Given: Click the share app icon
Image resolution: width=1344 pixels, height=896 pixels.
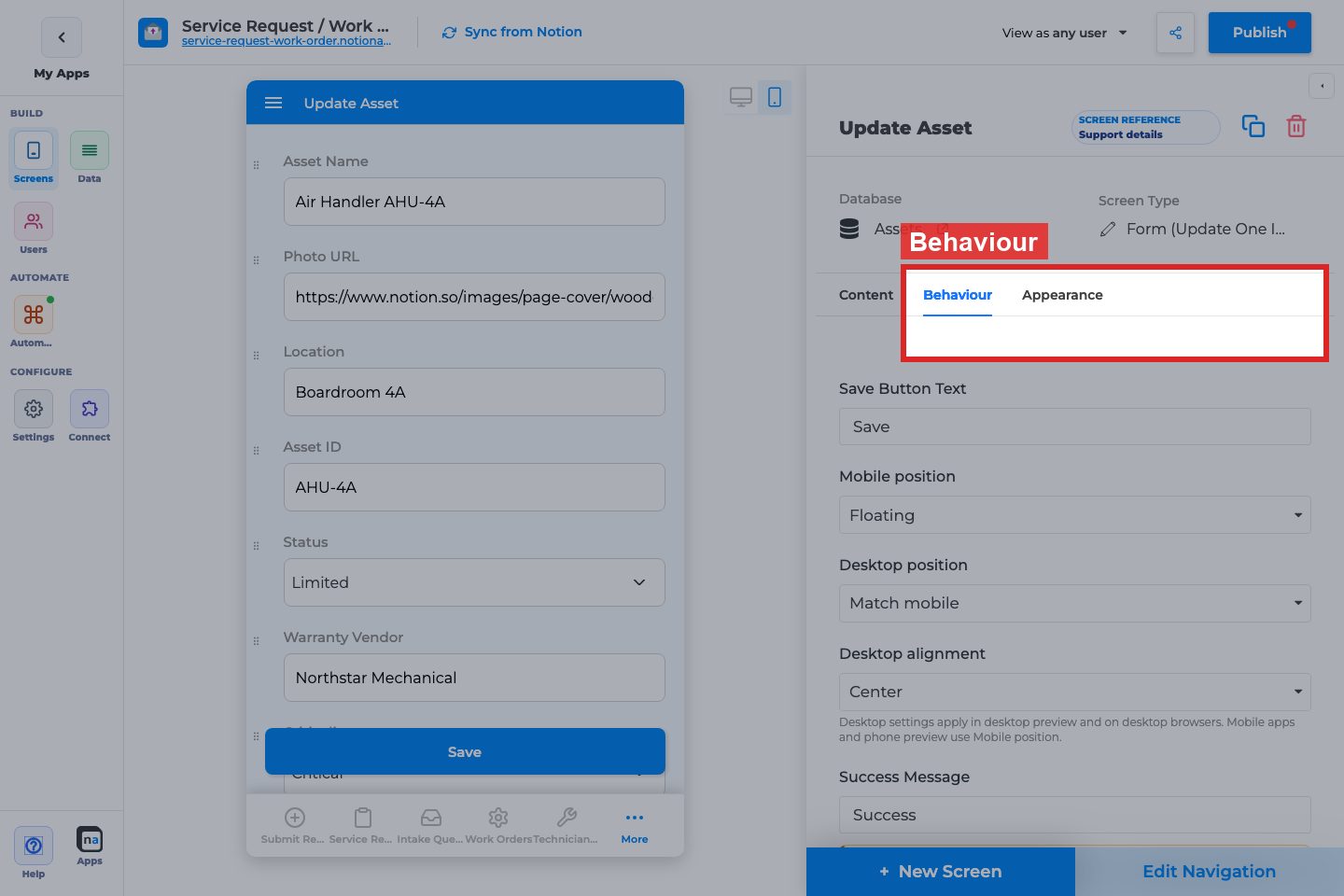Looking at the screenshot, I should tap(1175, 33).
